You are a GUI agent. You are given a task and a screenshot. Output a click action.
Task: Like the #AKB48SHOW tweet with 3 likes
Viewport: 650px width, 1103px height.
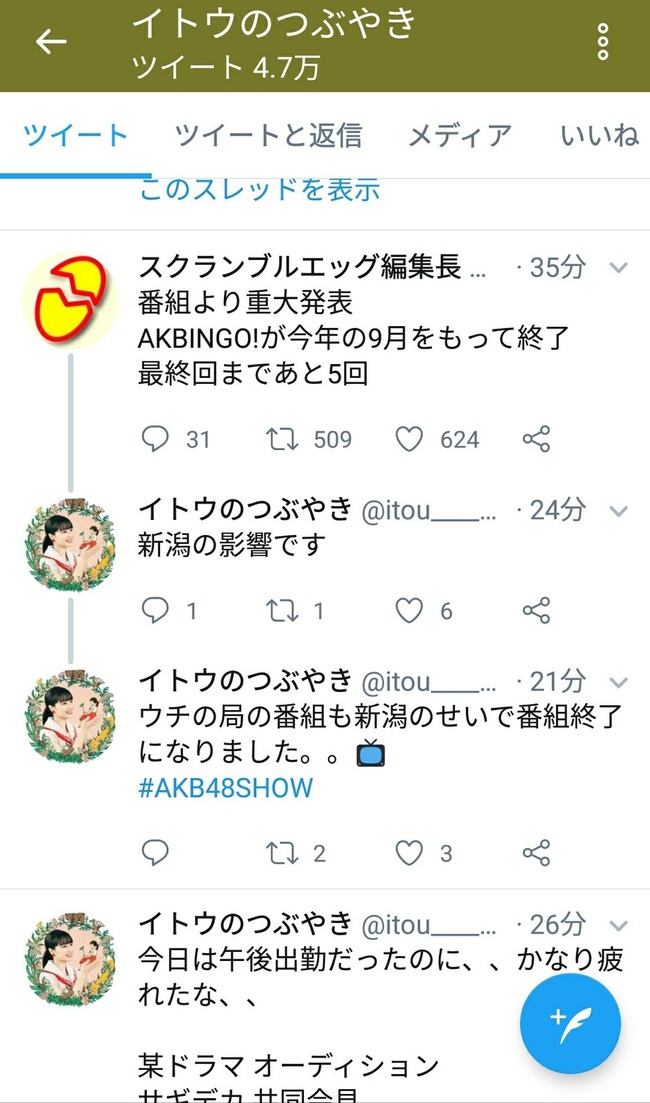coord(410,852)
